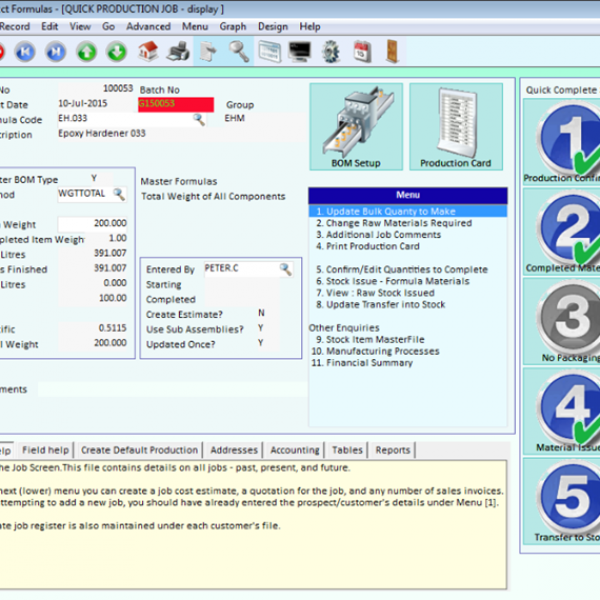
Task: Select Print Production Card menu entry
Action: point(368,246)
